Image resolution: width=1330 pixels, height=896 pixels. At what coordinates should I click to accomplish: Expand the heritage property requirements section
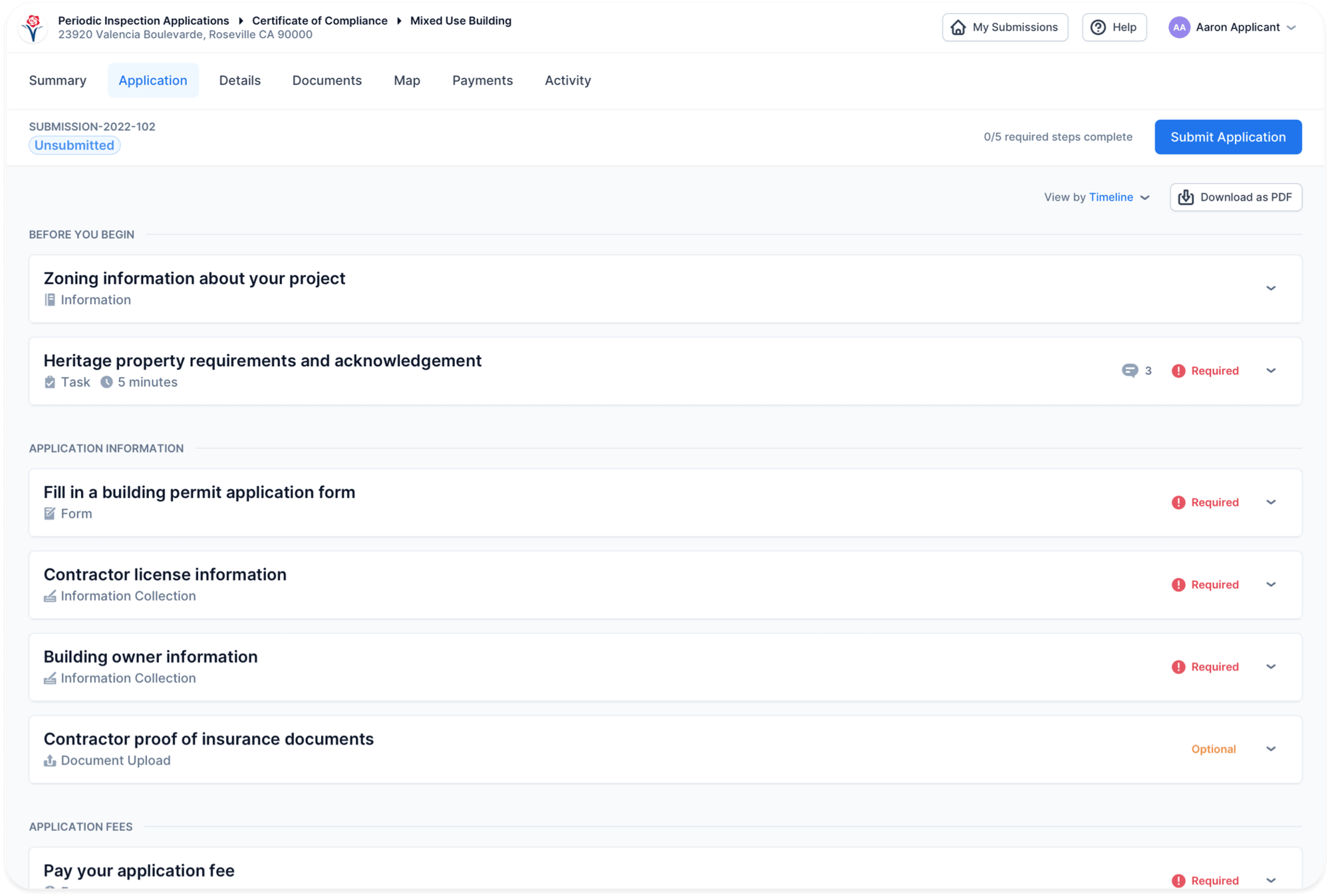1271,371
